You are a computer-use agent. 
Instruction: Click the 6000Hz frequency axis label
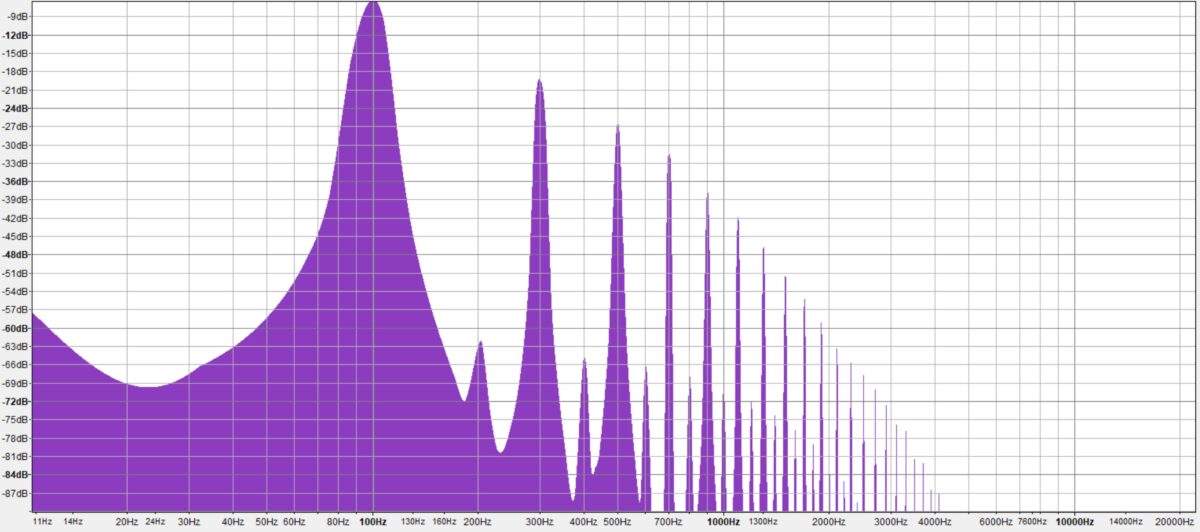995,522
